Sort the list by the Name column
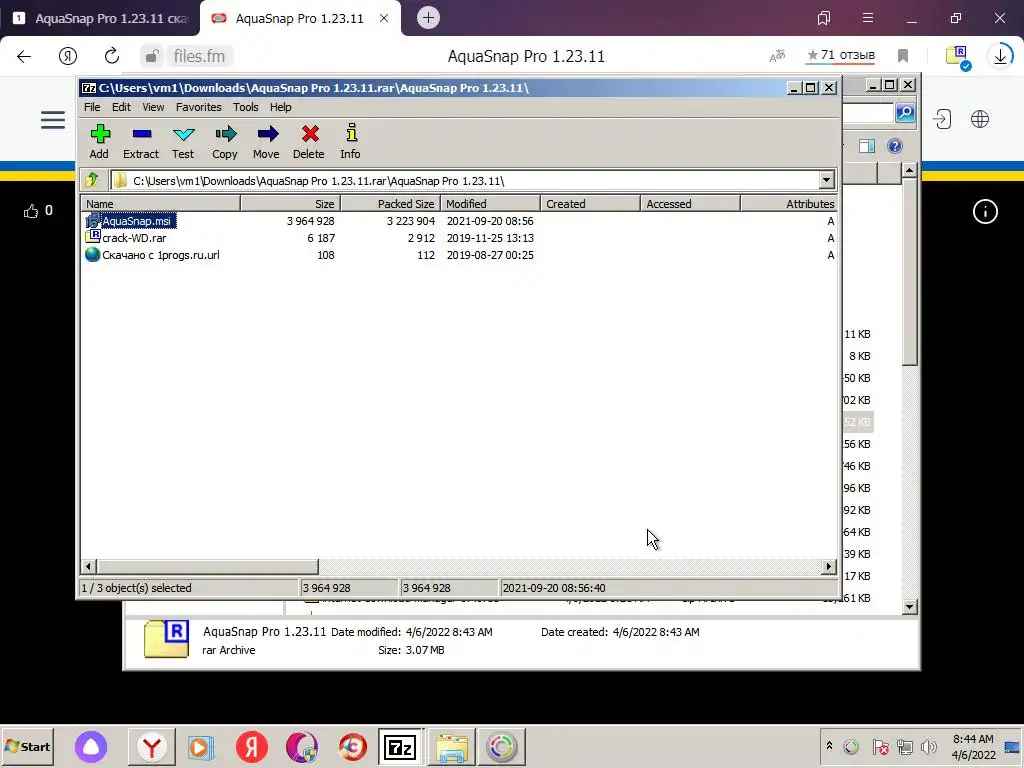The height and width of the screenshot is (768, 1024). pyautogui.click(x=161, y=204)
